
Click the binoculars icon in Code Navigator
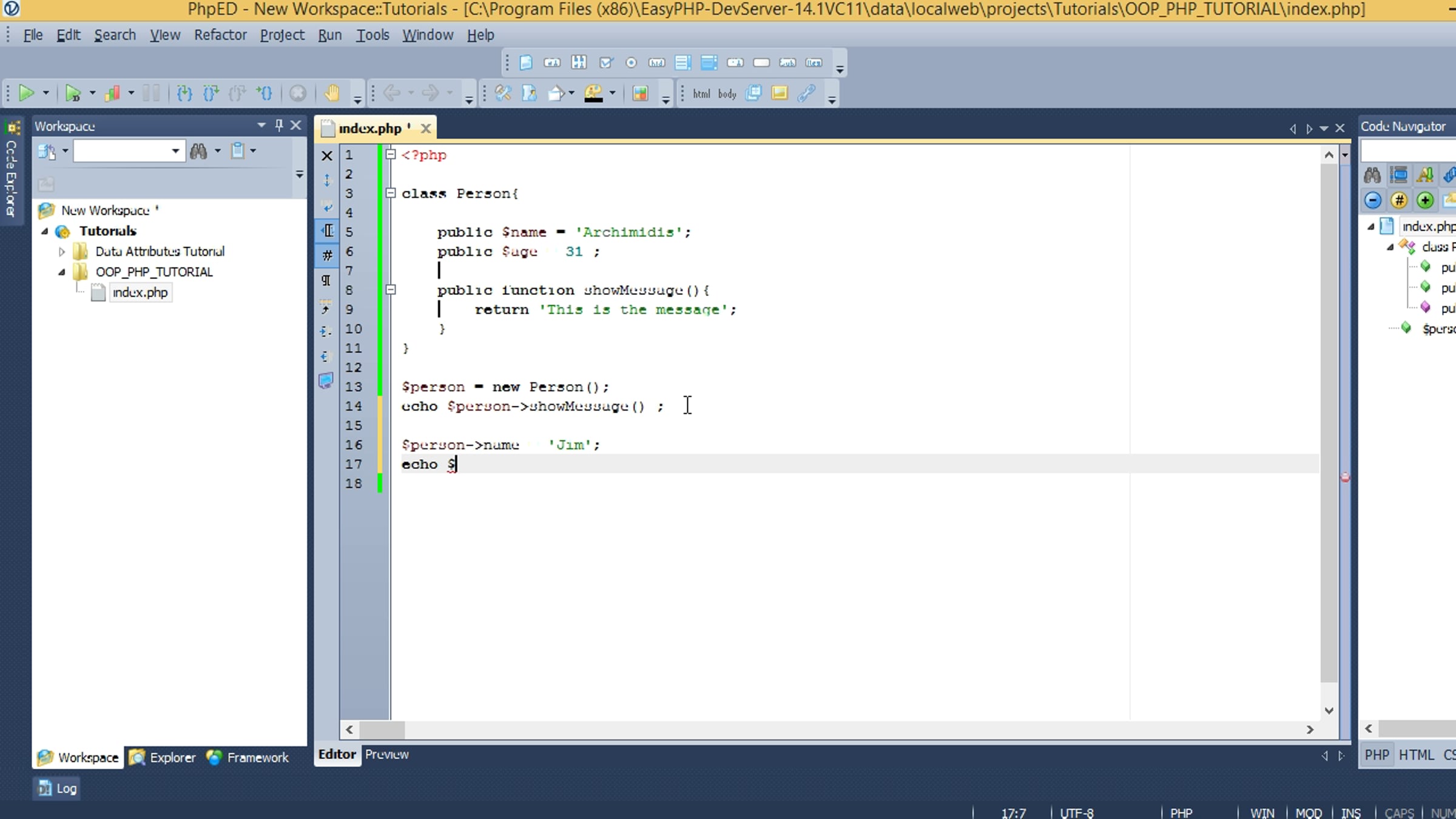[1372, 176]
